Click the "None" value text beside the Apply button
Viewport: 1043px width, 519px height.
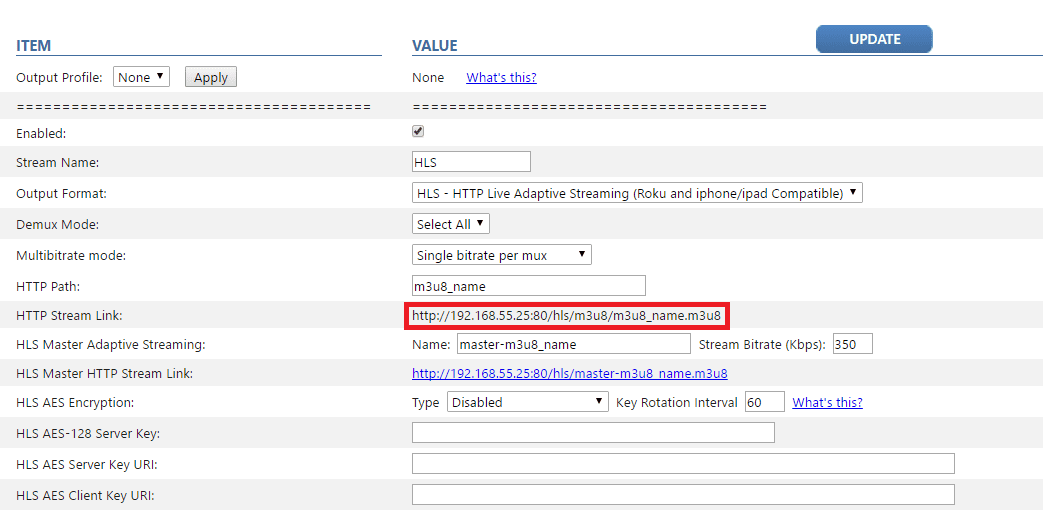tap(428, 77)
